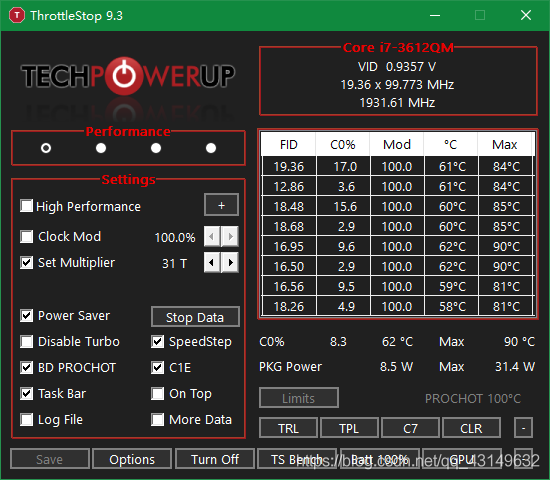Click the plus button beside High Performance
This screenshot has height=480, width=550.
(x=221, y=205)
